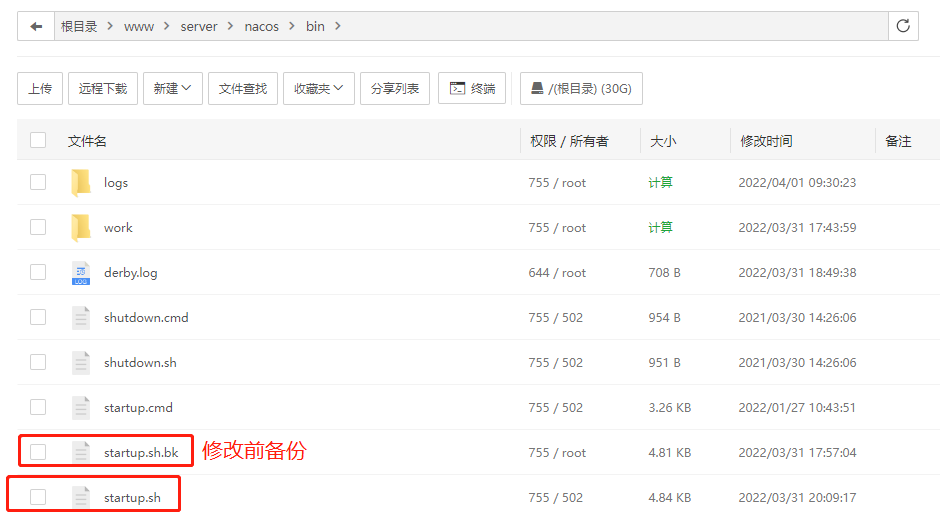Screen dimensions: 940x513
Task: Tick the startup.cmd checkbox
Action: 38,407
